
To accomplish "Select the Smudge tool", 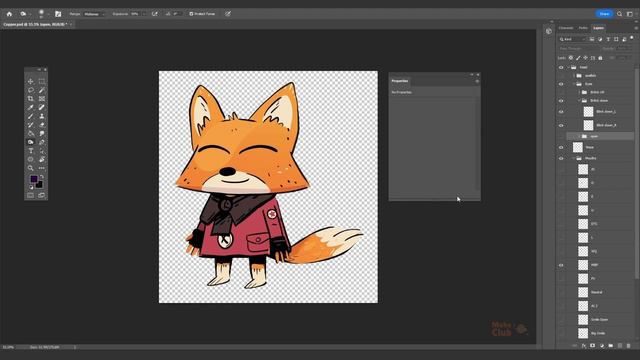I will point(42,133).
